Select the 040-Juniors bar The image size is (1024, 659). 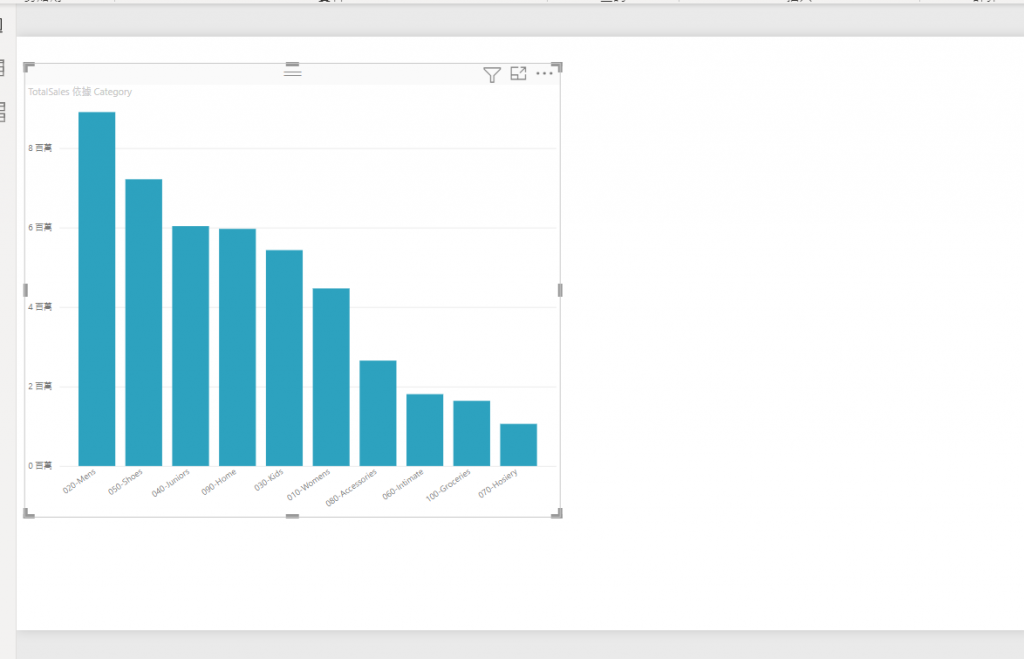191,346
